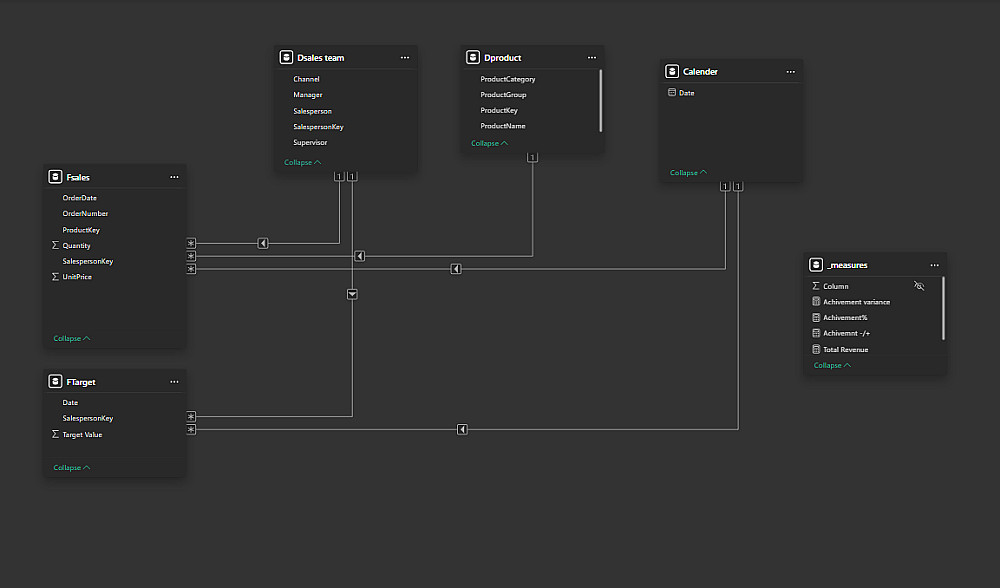Image resolution: width=1000 pixels, height=588 pixels.
Task: Click the Dproduct table icon
Action: click(x=473, y=57)
